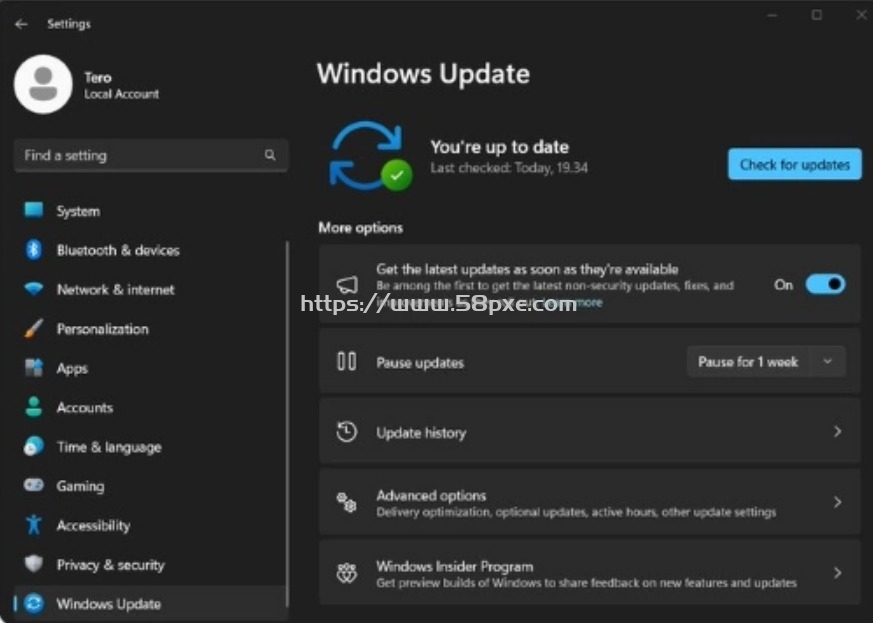Open Pause for 1 week dropdown arrow
The height and width of the screenshot is (623, 873).
tap(827, 361)
